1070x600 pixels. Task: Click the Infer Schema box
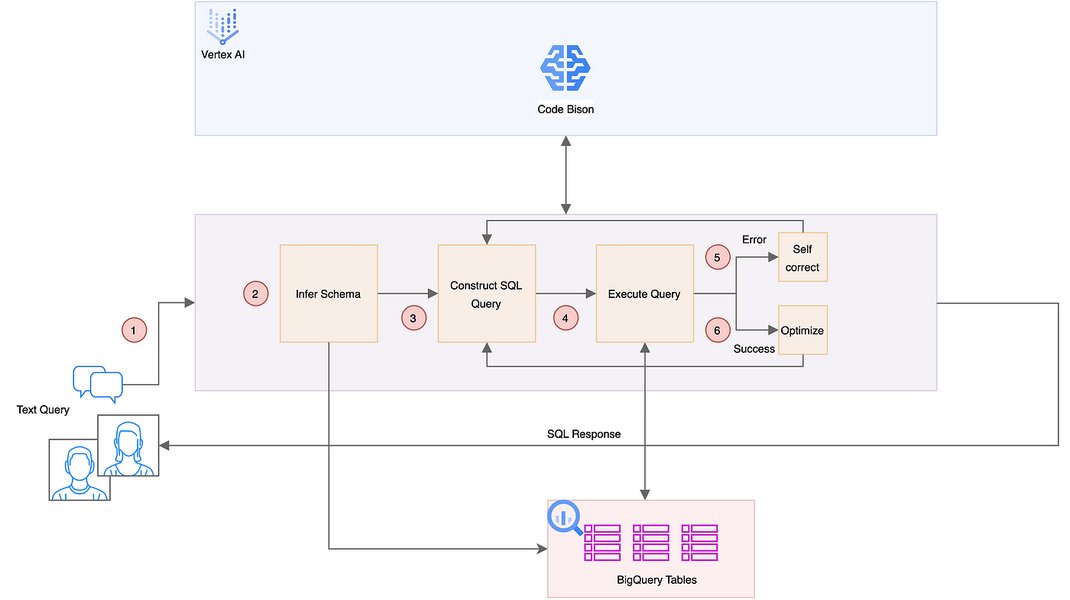(329, 294)
